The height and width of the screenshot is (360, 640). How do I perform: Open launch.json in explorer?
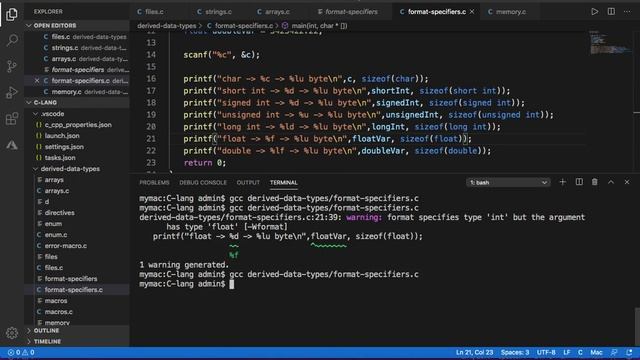point(62,136)
